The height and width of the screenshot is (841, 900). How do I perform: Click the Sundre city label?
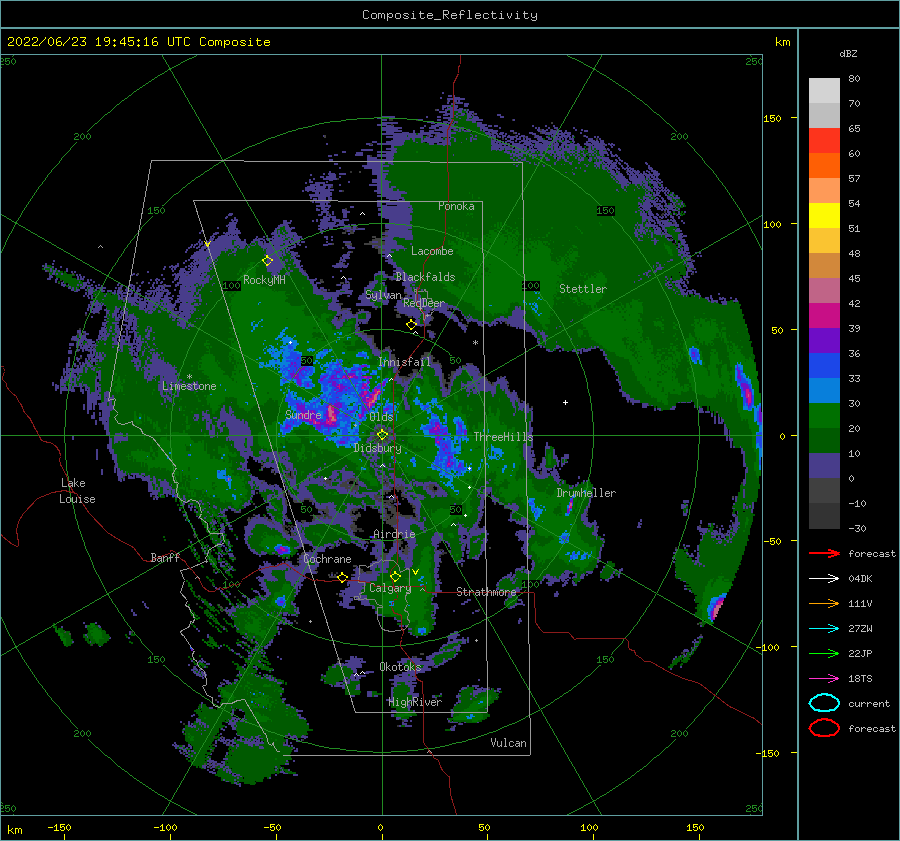point(303,415)
